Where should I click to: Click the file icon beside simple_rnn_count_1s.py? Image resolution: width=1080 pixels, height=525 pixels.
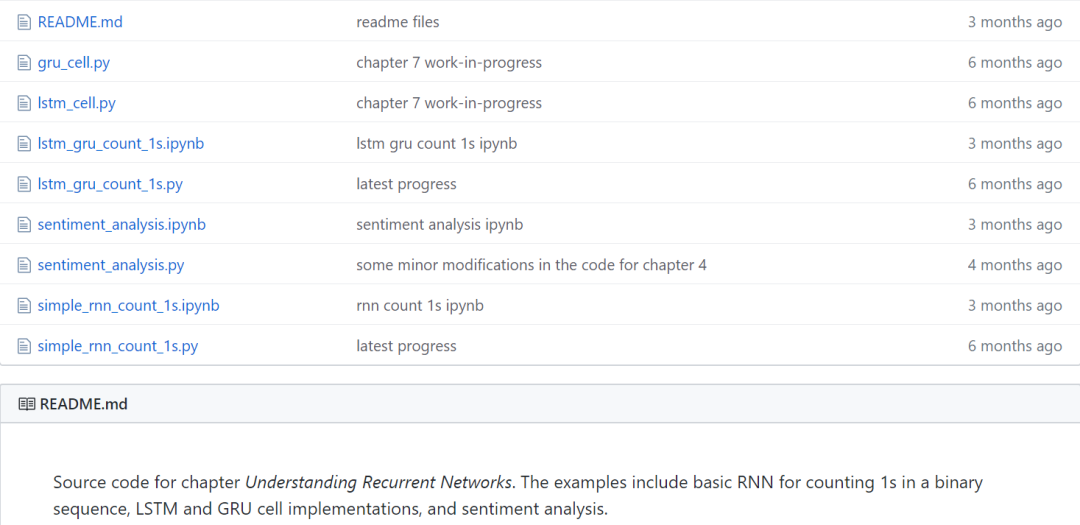pos(24,346)
